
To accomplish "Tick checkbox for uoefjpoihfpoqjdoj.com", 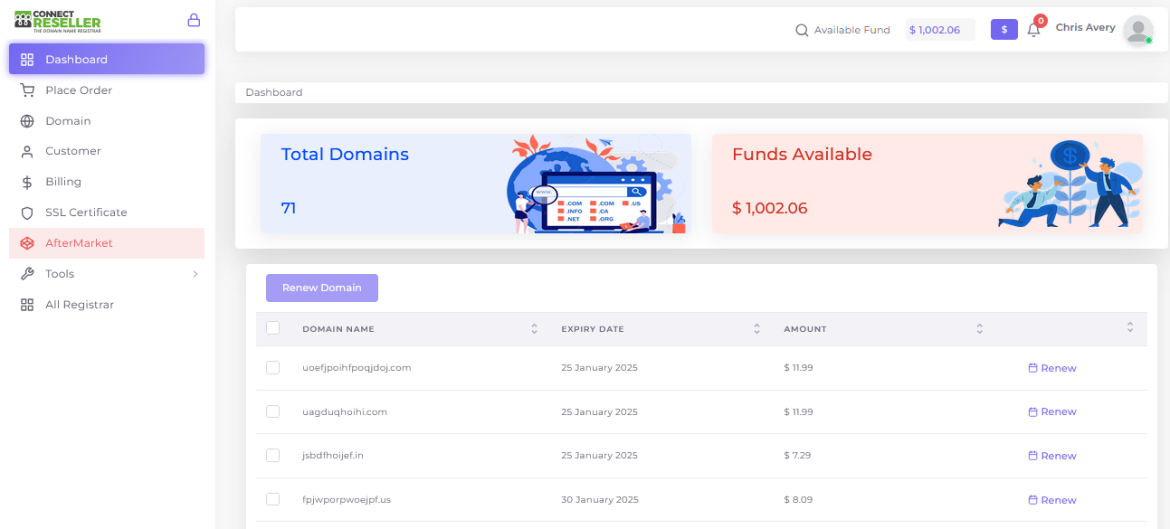I will coord(273,368).
